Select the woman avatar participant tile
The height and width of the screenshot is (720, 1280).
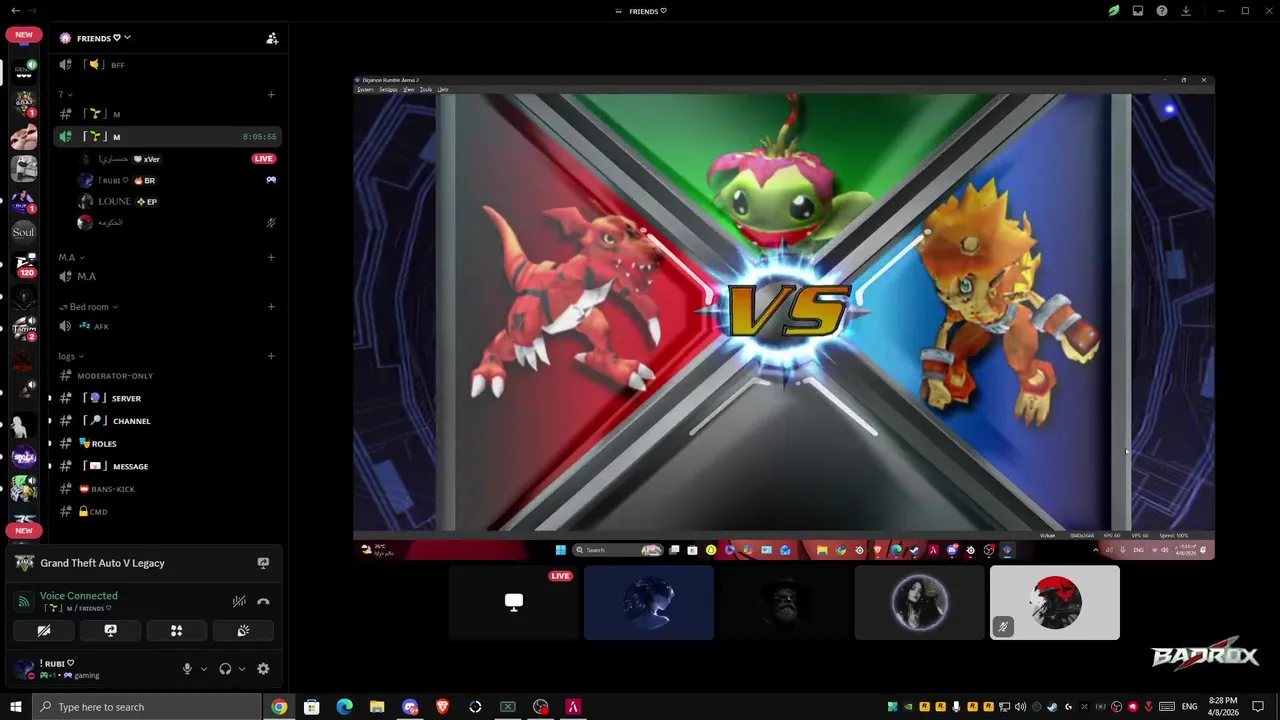[920, 602]
